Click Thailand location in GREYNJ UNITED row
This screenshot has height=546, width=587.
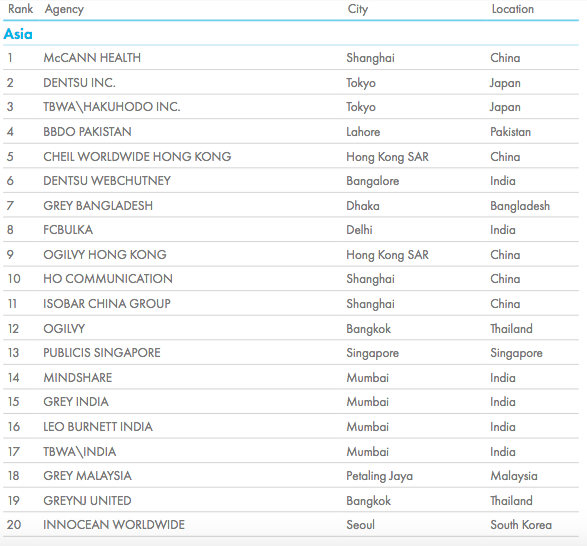pyautogui.click(x=511, y=501)
